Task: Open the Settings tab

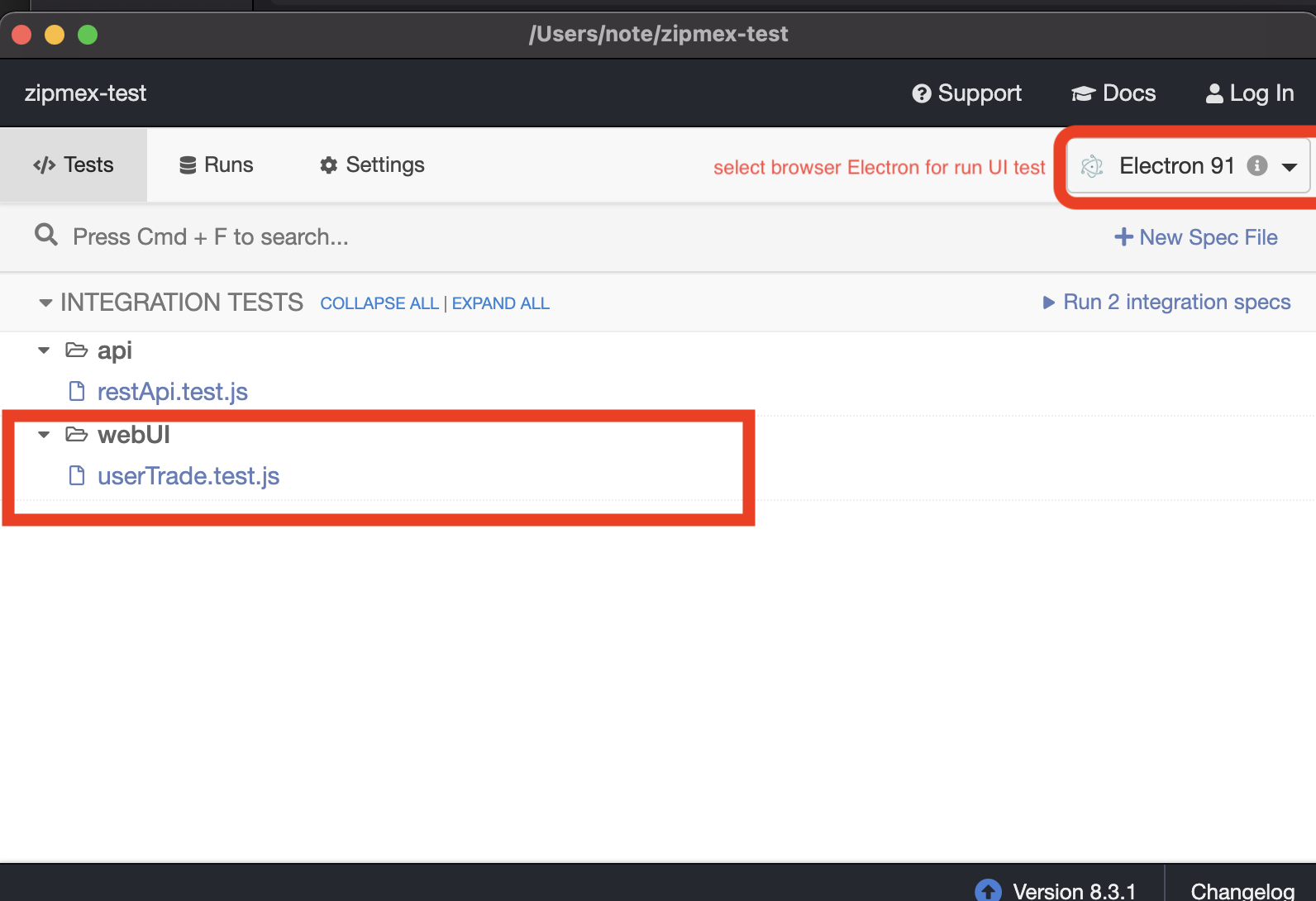Action: pyautogui.click(x=372, y=164)
